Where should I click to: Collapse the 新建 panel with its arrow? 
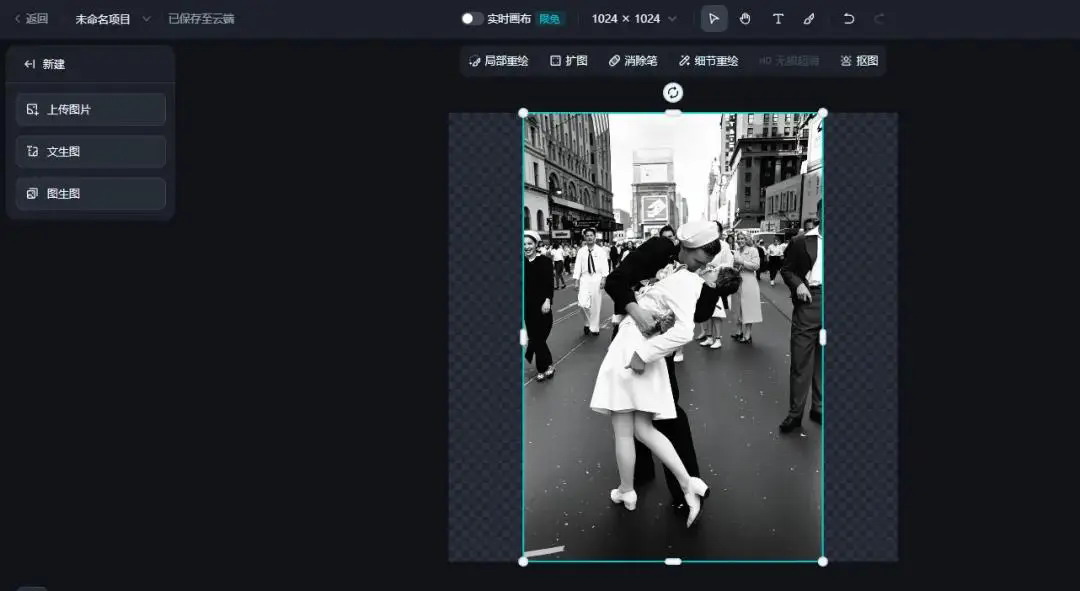pyautogui.click(x=30, y=64)
